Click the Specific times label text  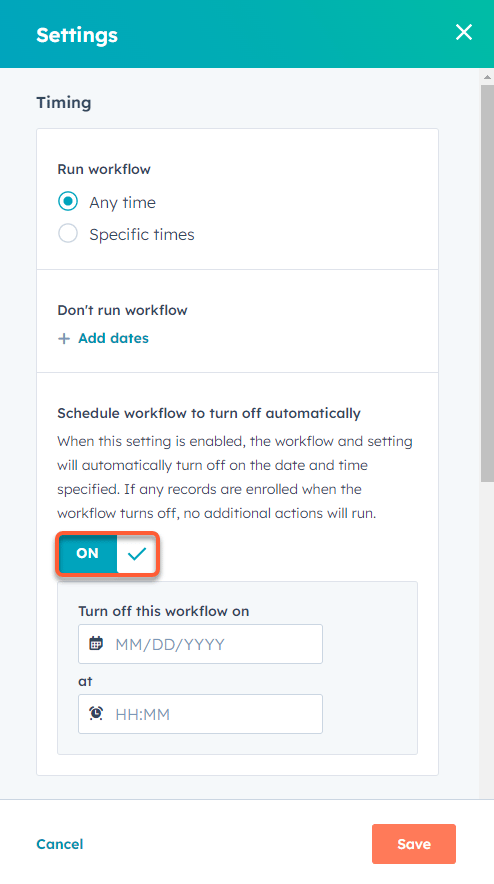coord(142,235)
